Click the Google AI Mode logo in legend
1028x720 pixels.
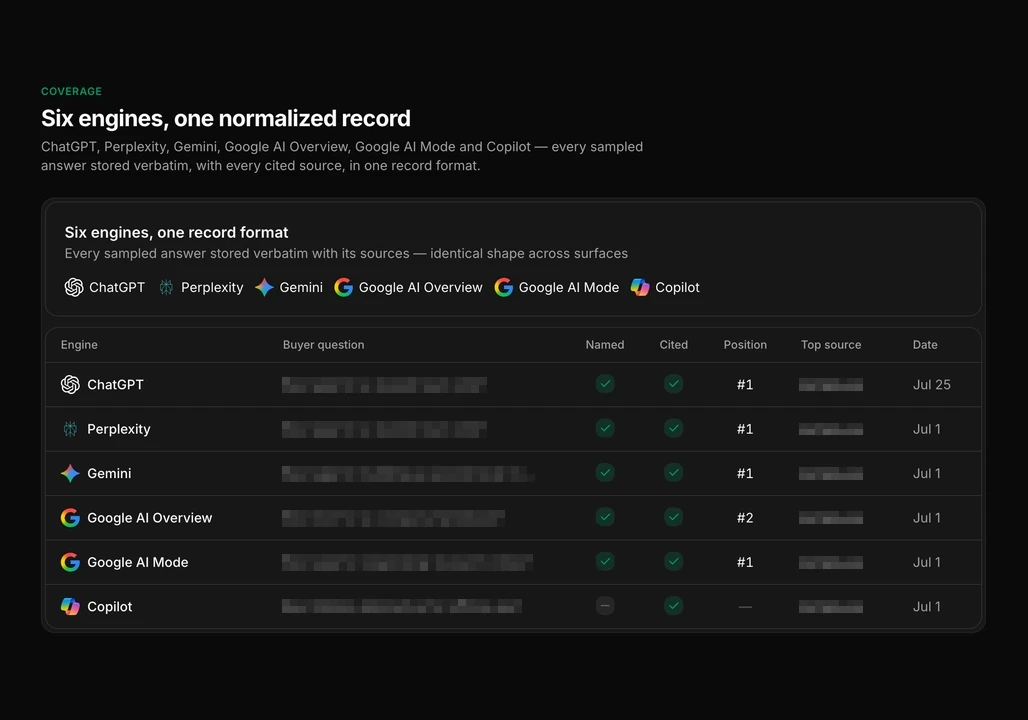tap(504, 287)
